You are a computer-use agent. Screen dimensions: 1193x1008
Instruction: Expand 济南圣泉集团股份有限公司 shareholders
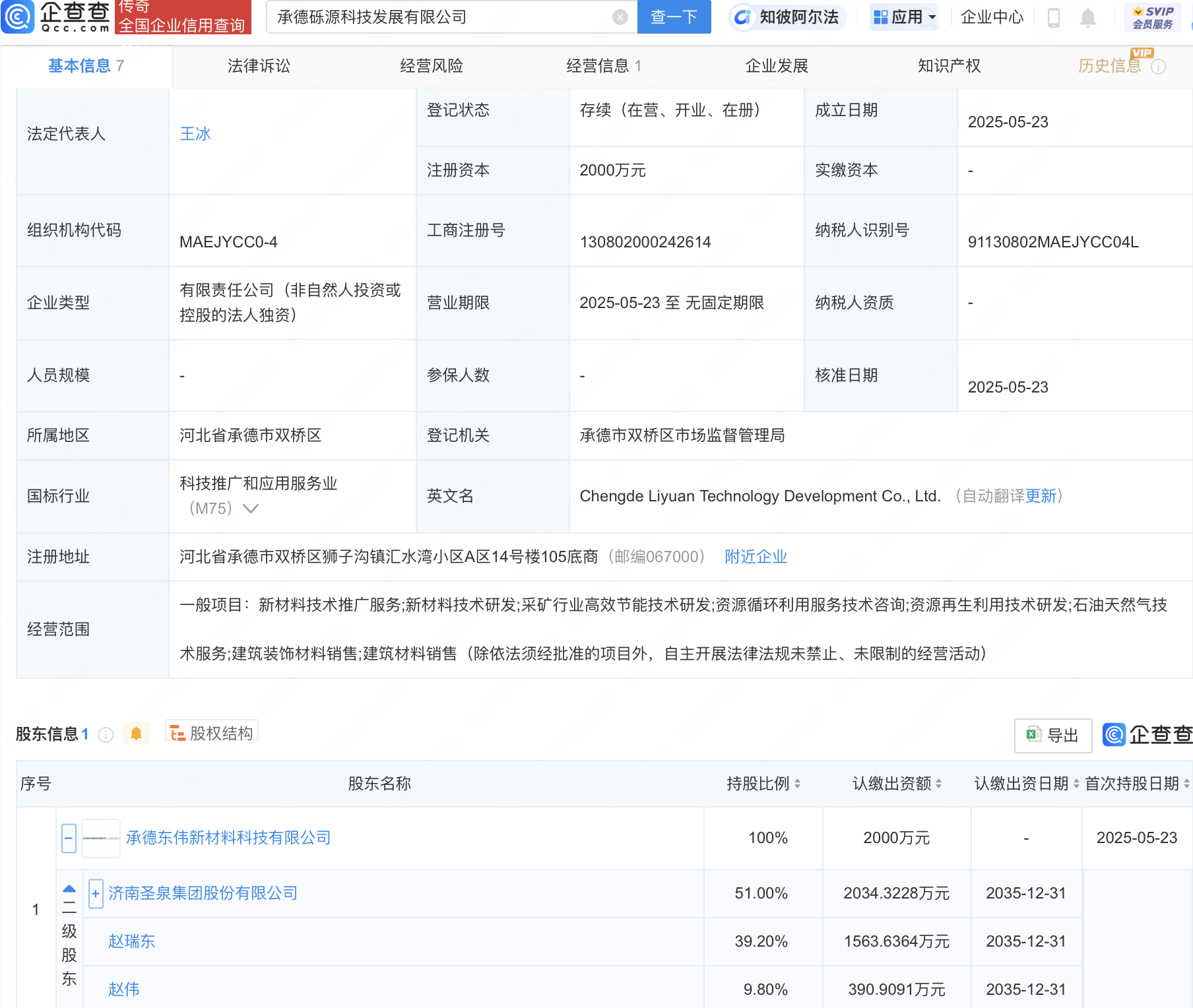coord(96,894)
